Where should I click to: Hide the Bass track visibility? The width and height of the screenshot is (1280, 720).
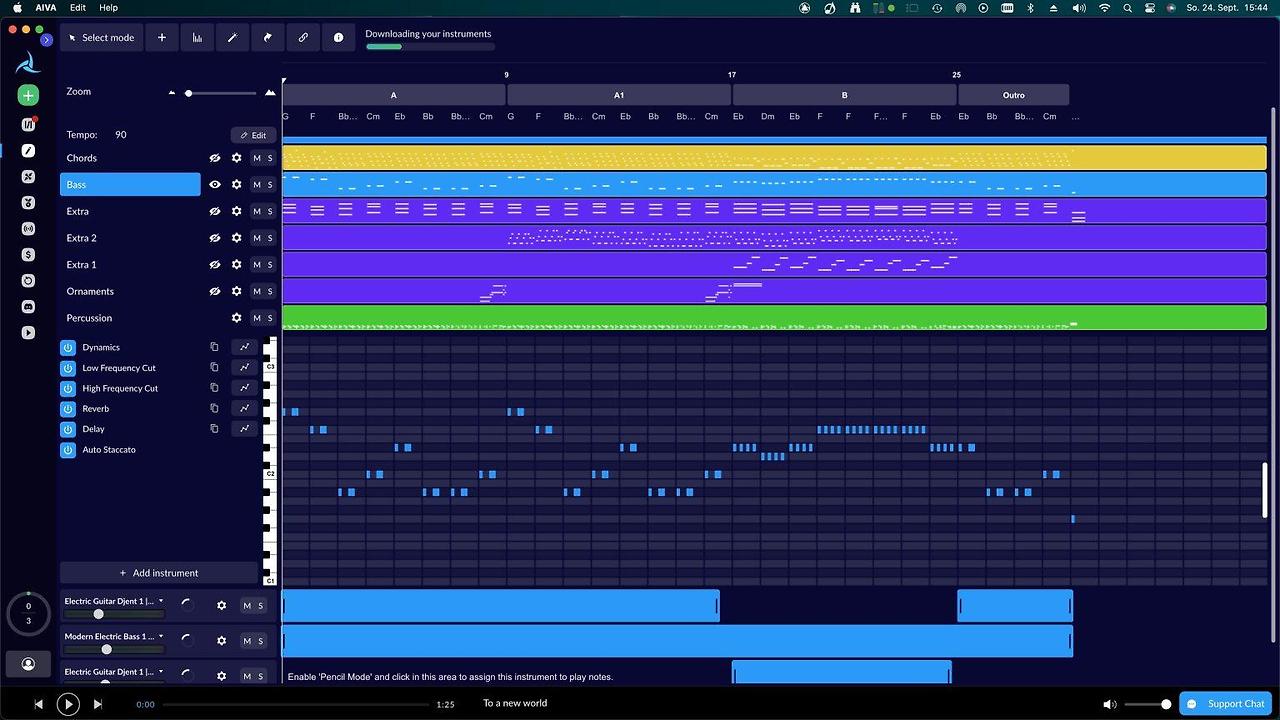[214, 185]
